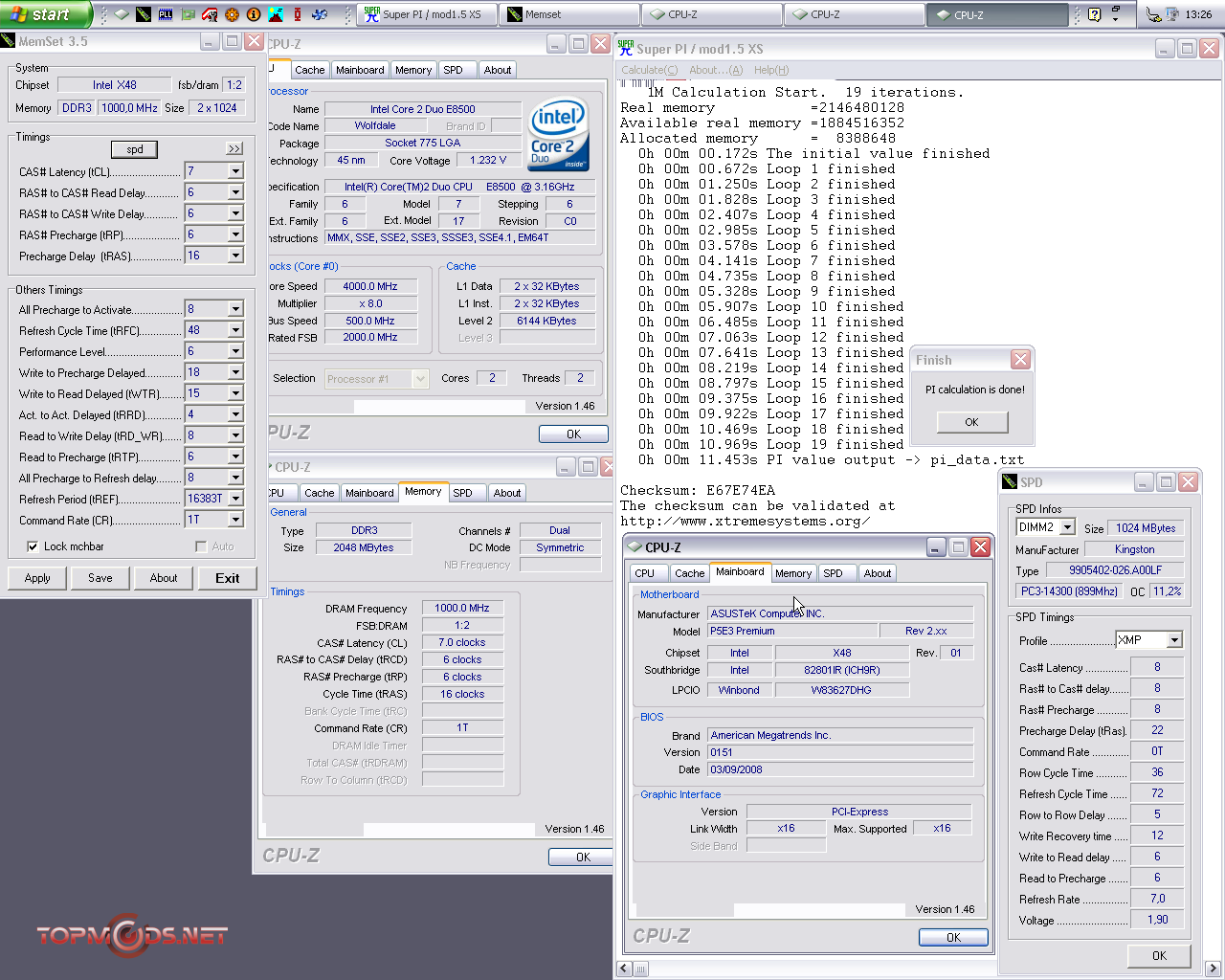Open Memory tab in CPU-Z Mainboard window

793,573
